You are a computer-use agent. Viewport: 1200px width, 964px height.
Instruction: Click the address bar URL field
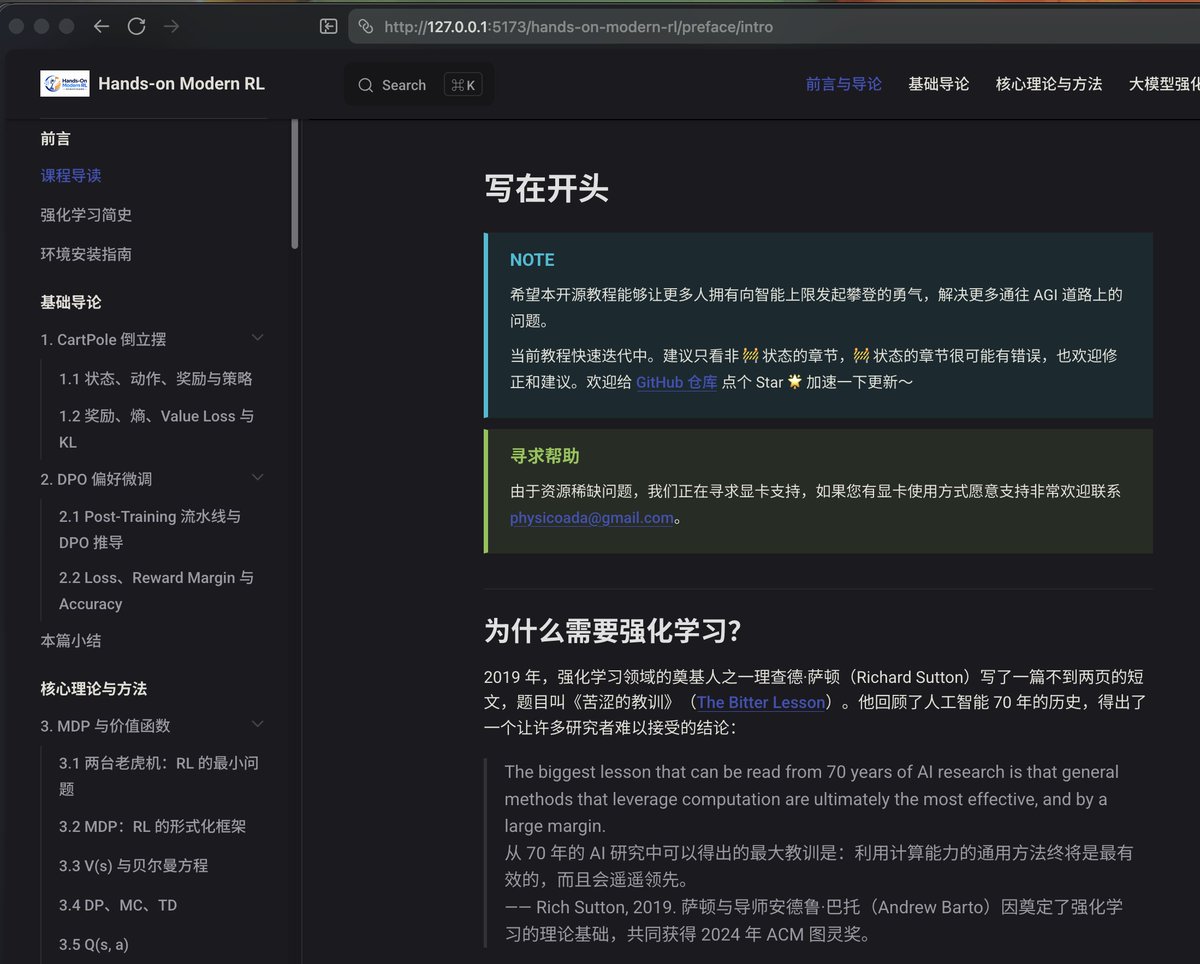tap(775, 27)
